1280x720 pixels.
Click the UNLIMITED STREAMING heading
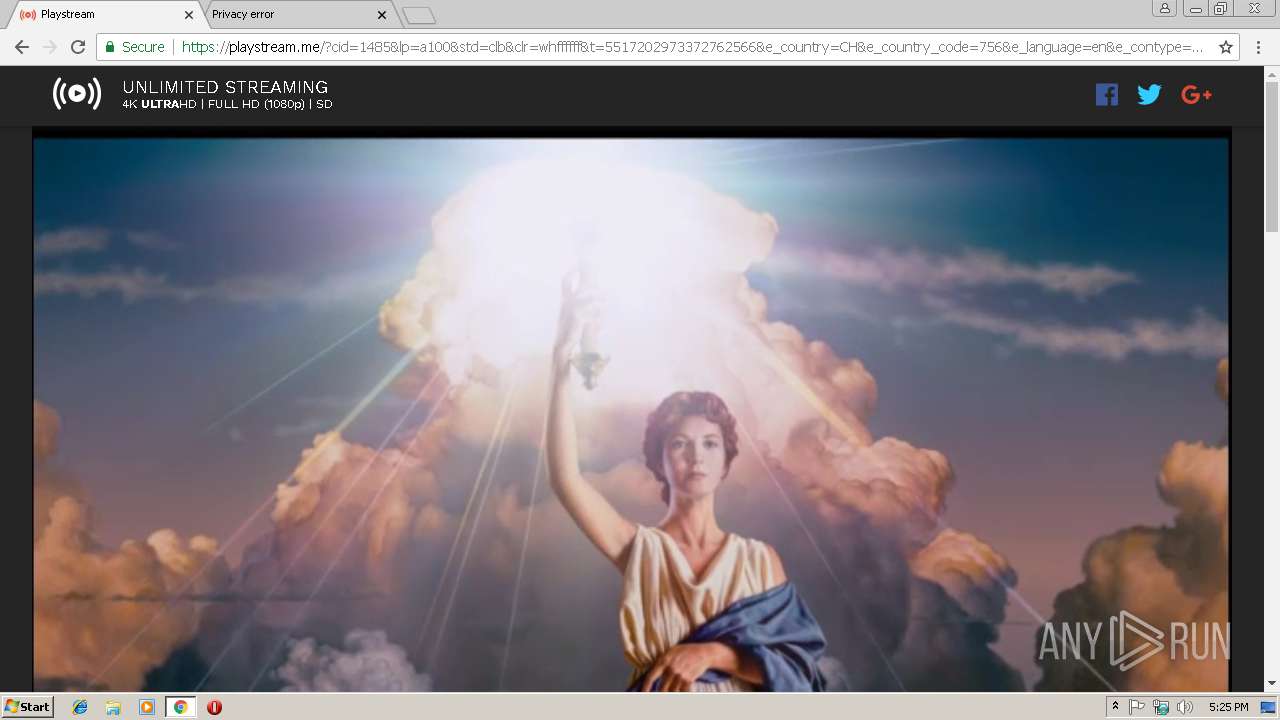point(225,87)
